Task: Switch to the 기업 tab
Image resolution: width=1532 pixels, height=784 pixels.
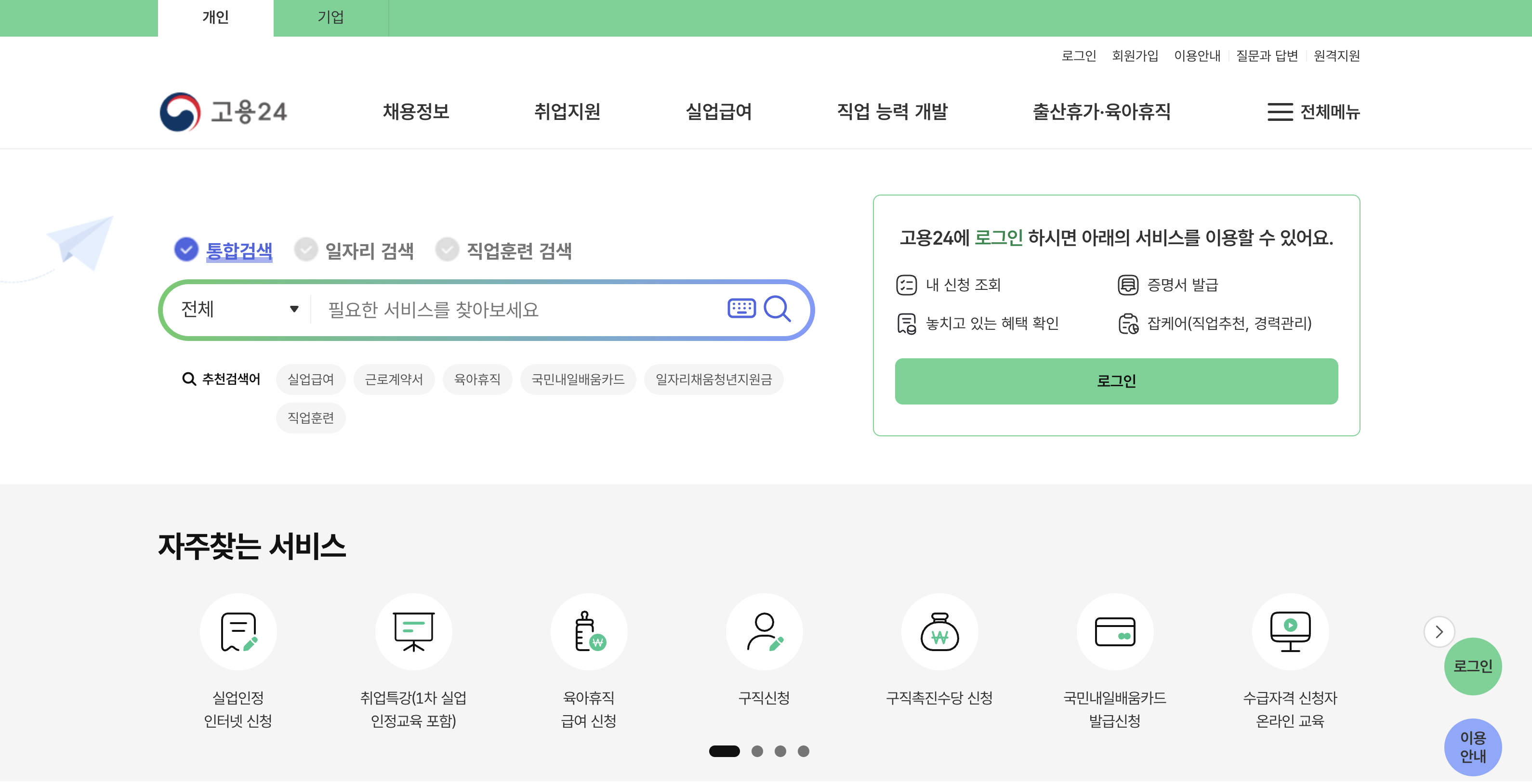Action: tap(330, 17)
